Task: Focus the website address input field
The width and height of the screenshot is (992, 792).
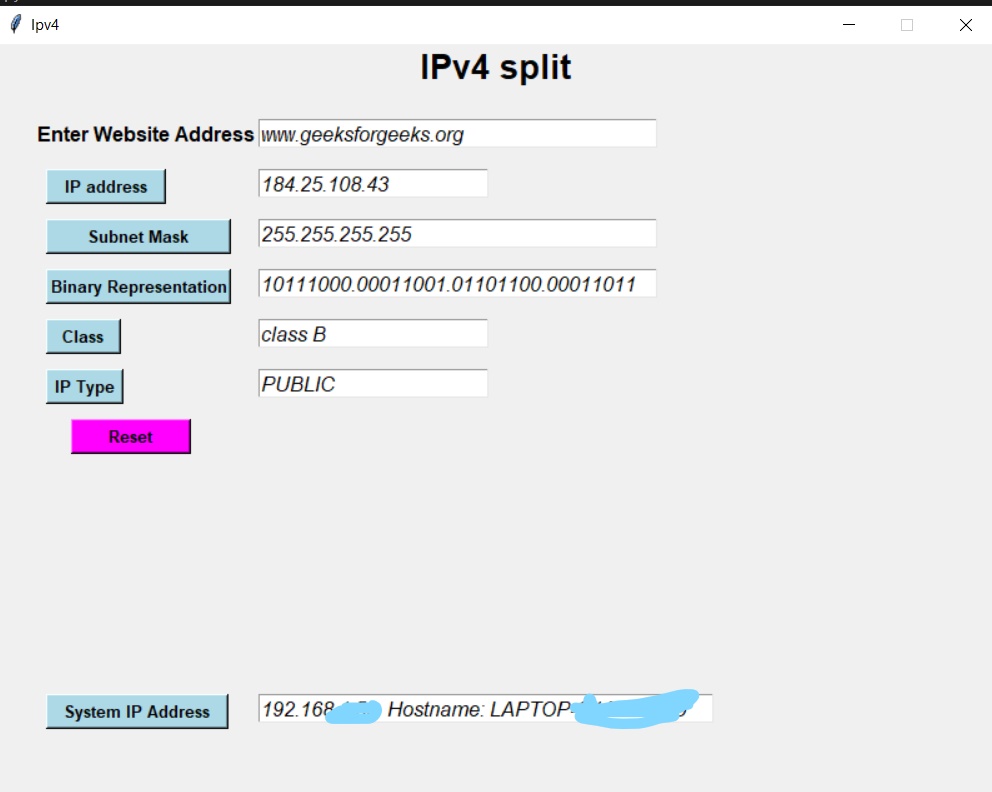Action: pyautogui.click(x=457, y=133)
